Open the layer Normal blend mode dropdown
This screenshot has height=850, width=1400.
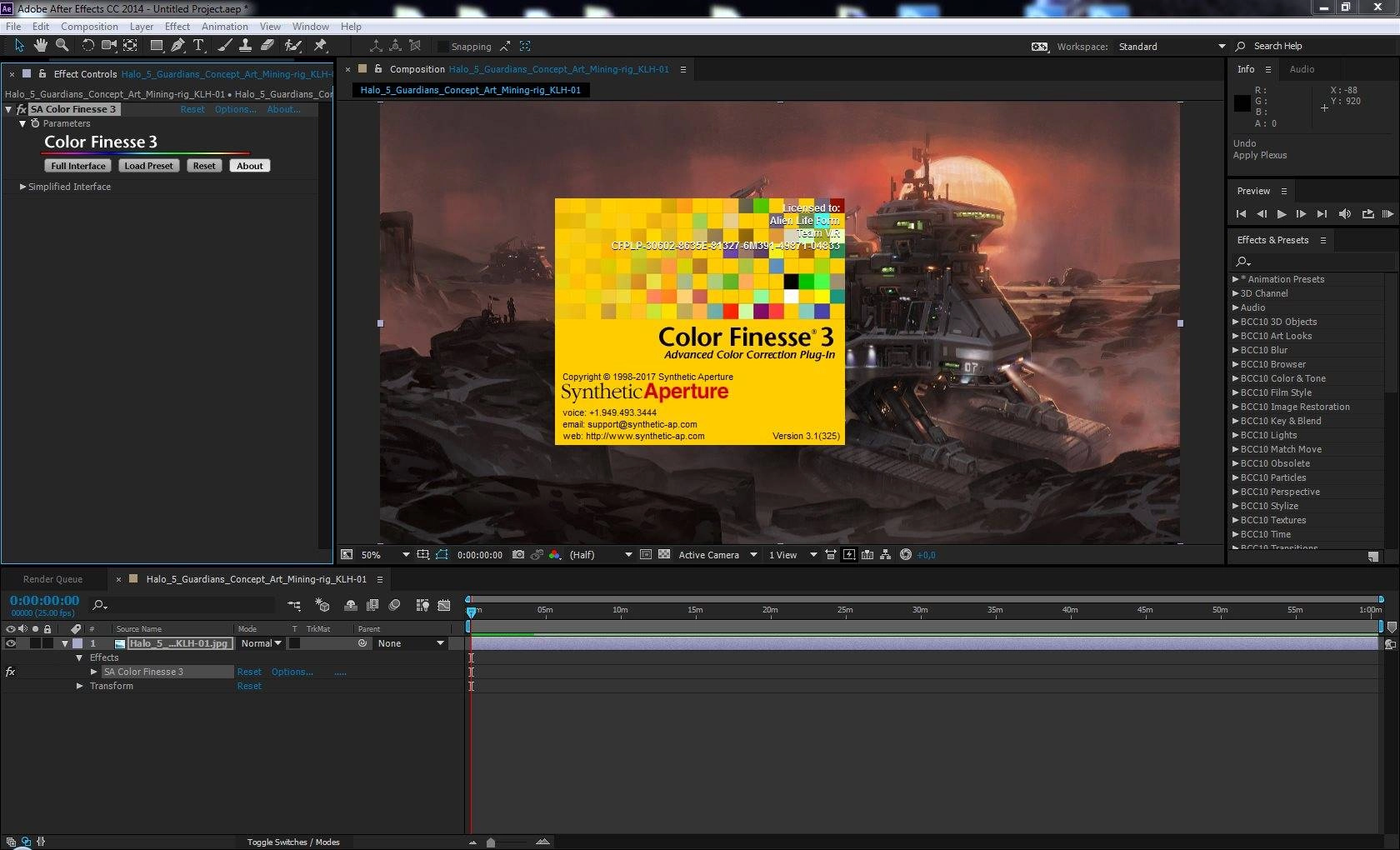click(x=261, y=643)
